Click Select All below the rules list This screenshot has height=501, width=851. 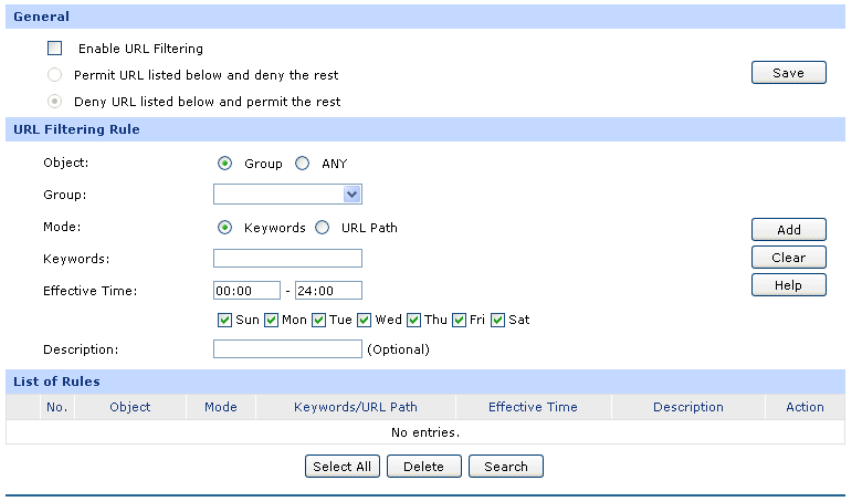coord(341,467)
